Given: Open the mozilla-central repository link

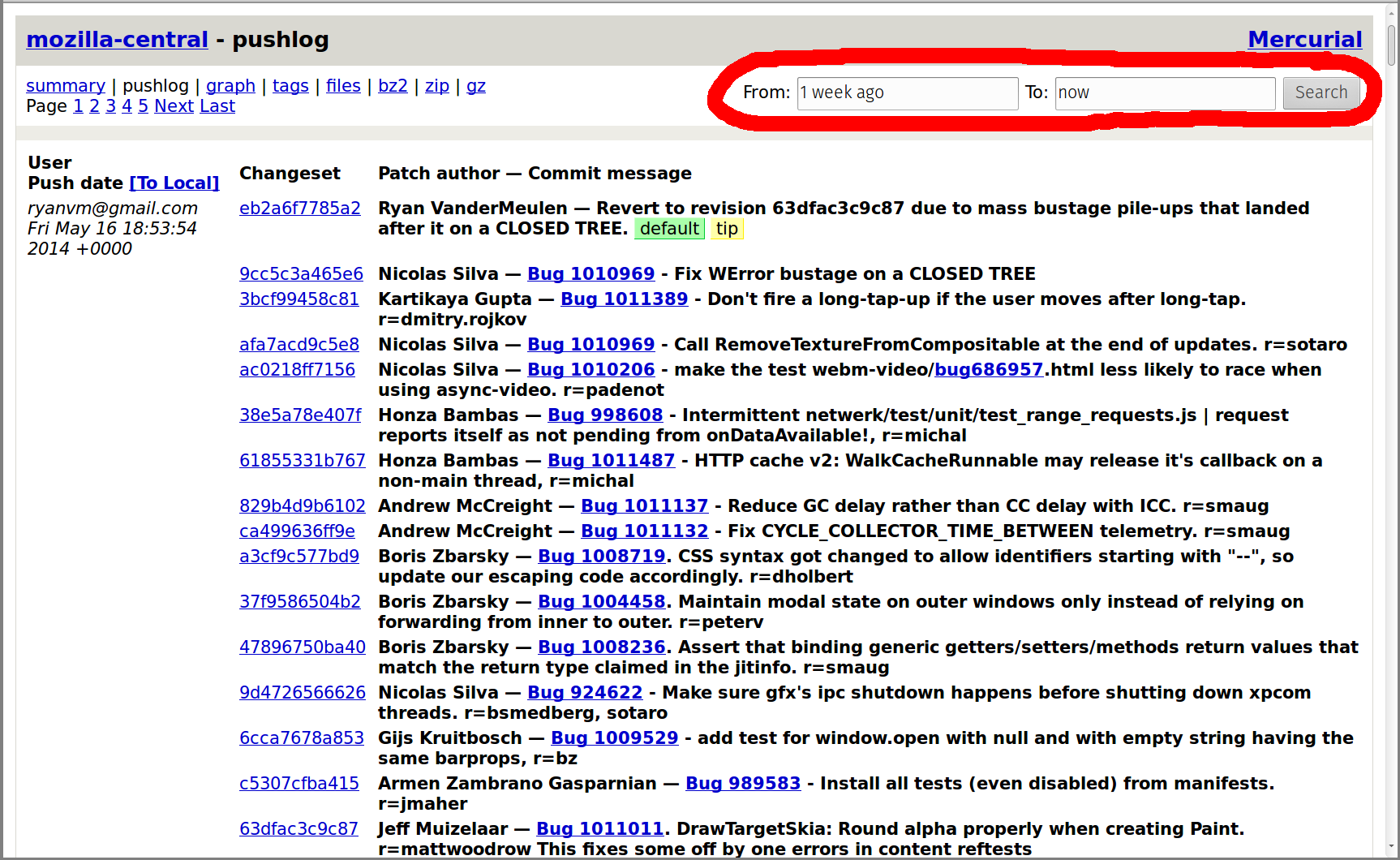Looking at the screenshot, I should pyautogui.click(x=117, y=40).
